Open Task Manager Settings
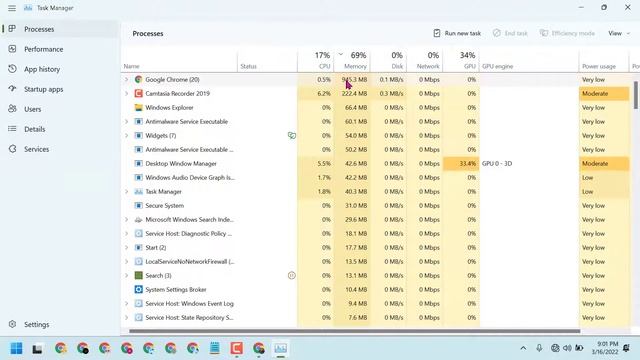Image resolution: width=640 pixels, height=360 pixels. (x=60, y=324)
